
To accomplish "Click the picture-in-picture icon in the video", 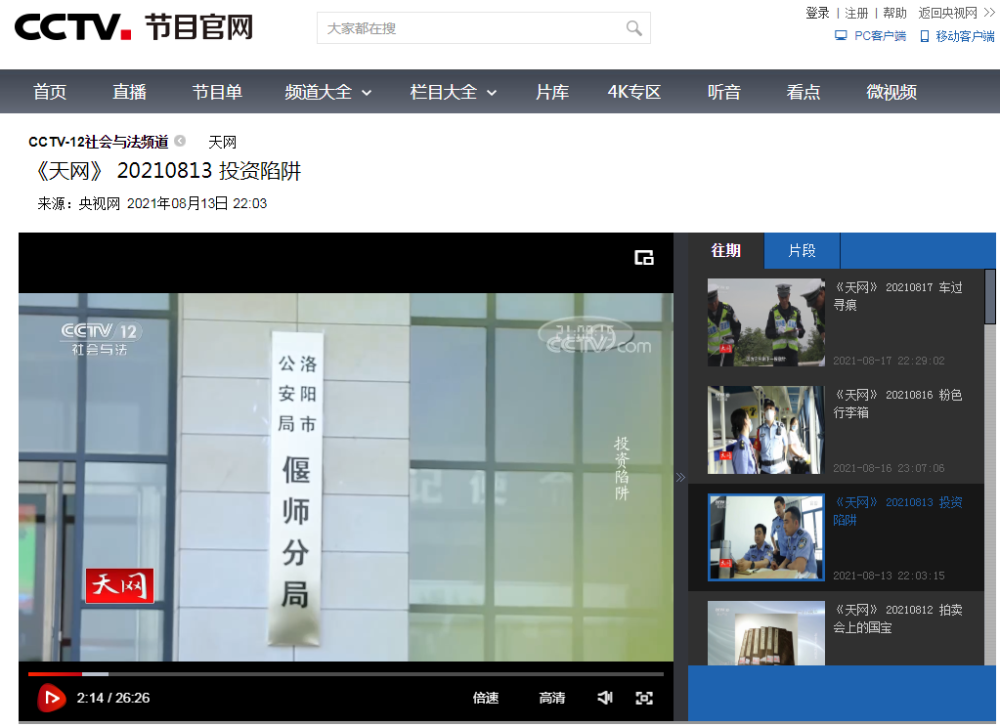I will coord(643,257).
